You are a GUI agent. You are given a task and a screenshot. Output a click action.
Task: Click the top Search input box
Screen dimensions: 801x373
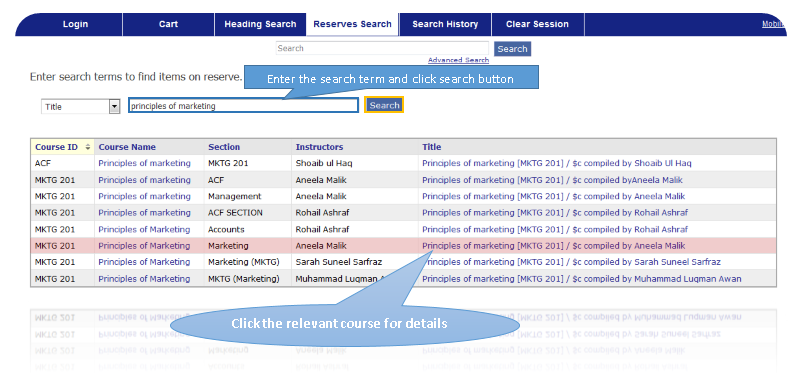382,49
